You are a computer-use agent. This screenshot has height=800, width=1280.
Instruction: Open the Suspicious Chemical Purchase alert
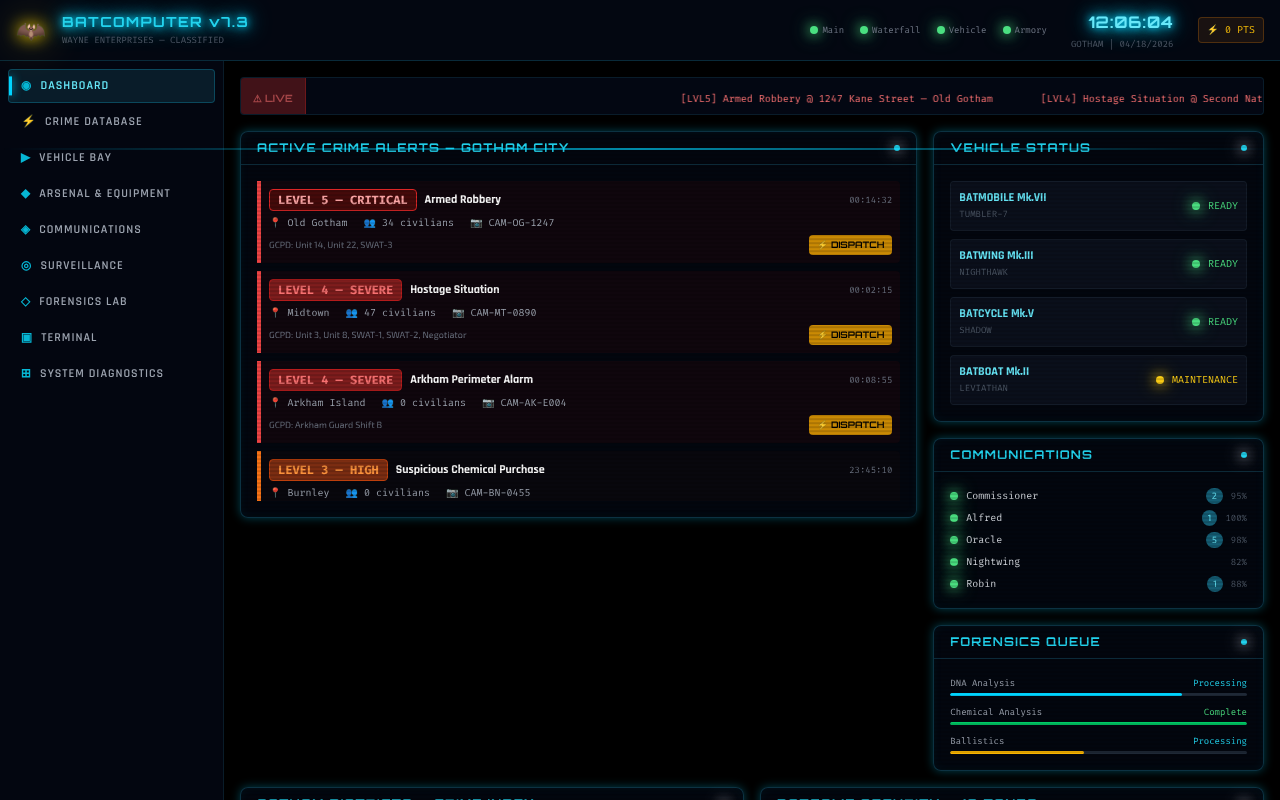click(579, 476)
